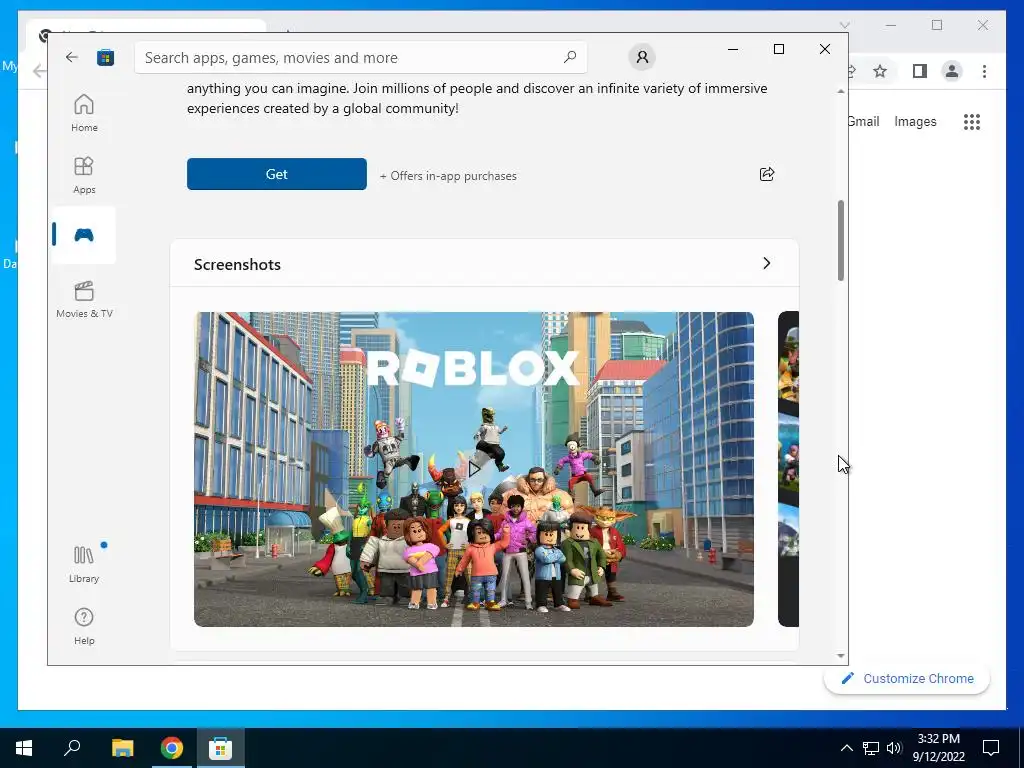Select the Gaming controller sidebar item
1024x768 pixels.
[x=84, y=235]
